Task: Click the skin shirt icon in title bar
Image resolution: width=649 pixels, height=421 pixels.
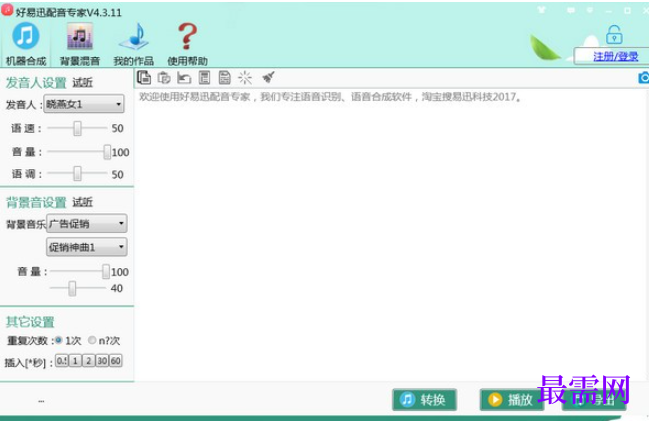Action: [x=541, y=10]
